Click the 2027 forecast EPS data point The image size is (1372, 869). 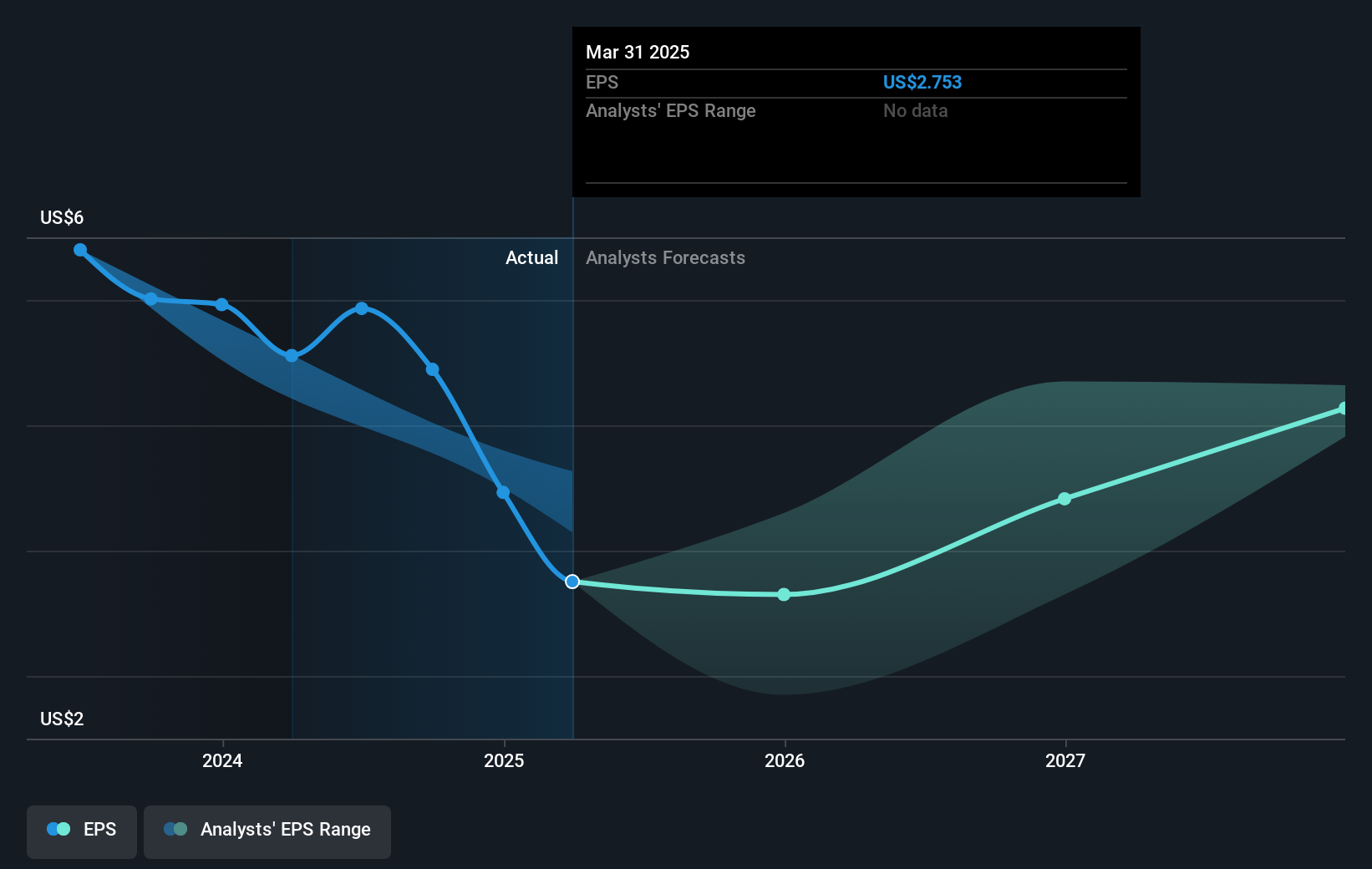point(1065,499)
